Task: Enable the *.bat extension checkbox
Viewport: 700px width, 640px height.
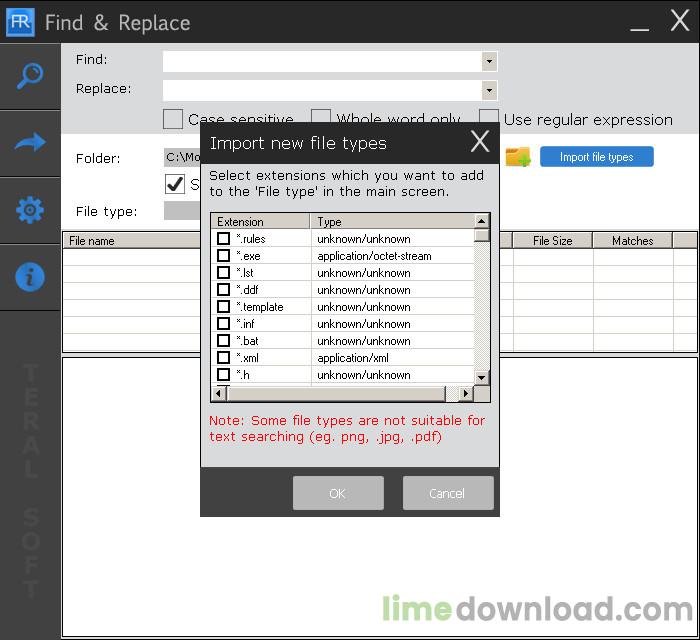Action: pos(223,341)
